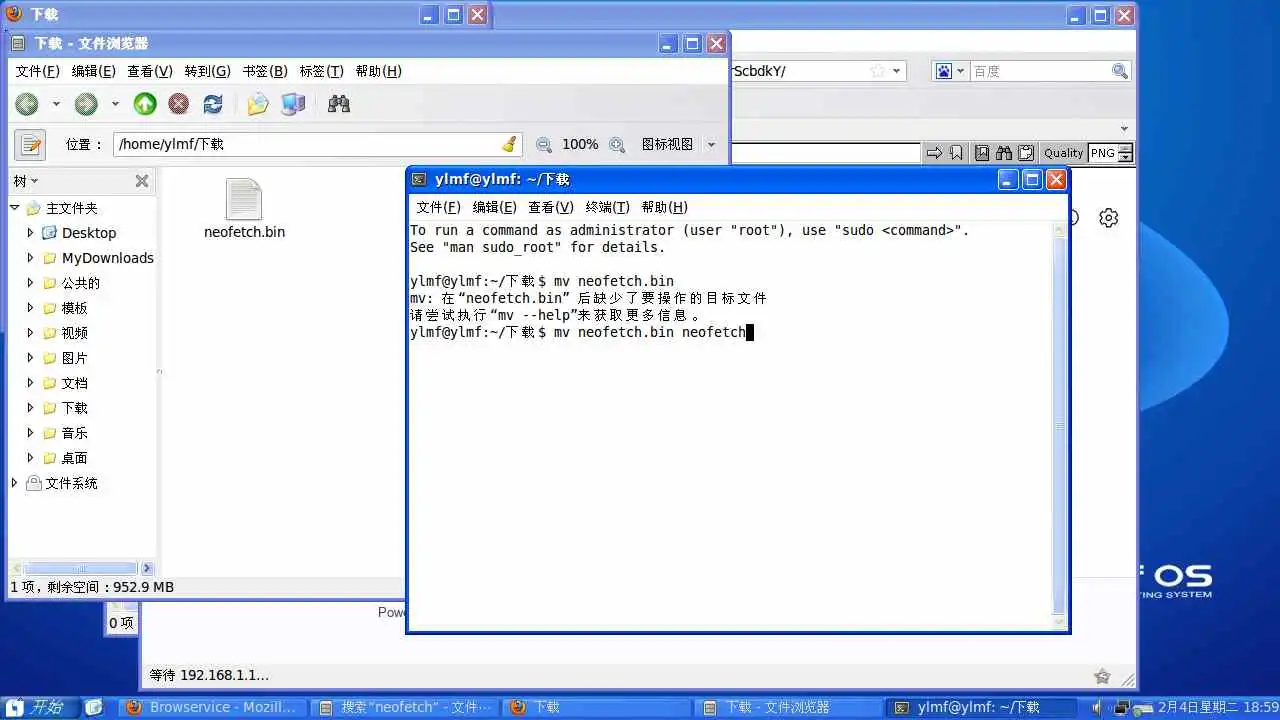Switch to Browservice - Mozilla taskbar item

click(211, 707)
